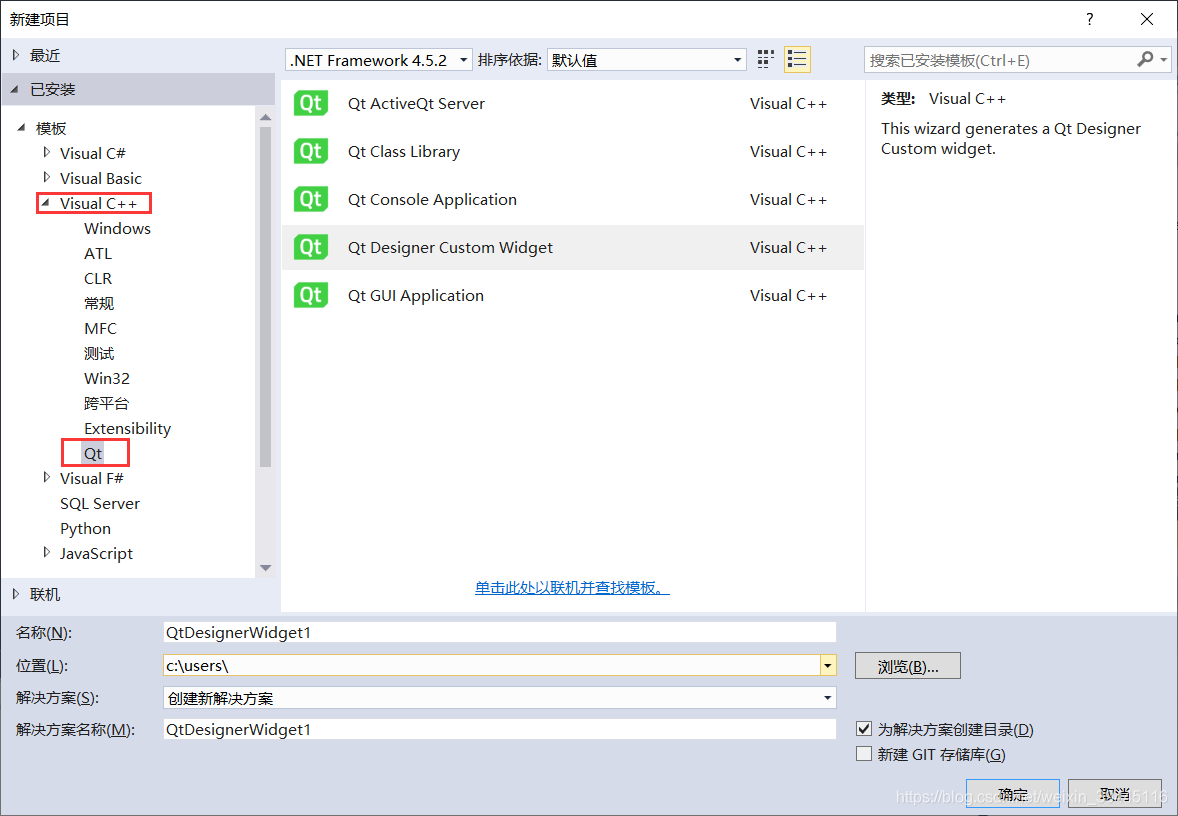This screenshot has width=1178, height=816.
Task: Open the help question mark button
Action: (1089, 20)
